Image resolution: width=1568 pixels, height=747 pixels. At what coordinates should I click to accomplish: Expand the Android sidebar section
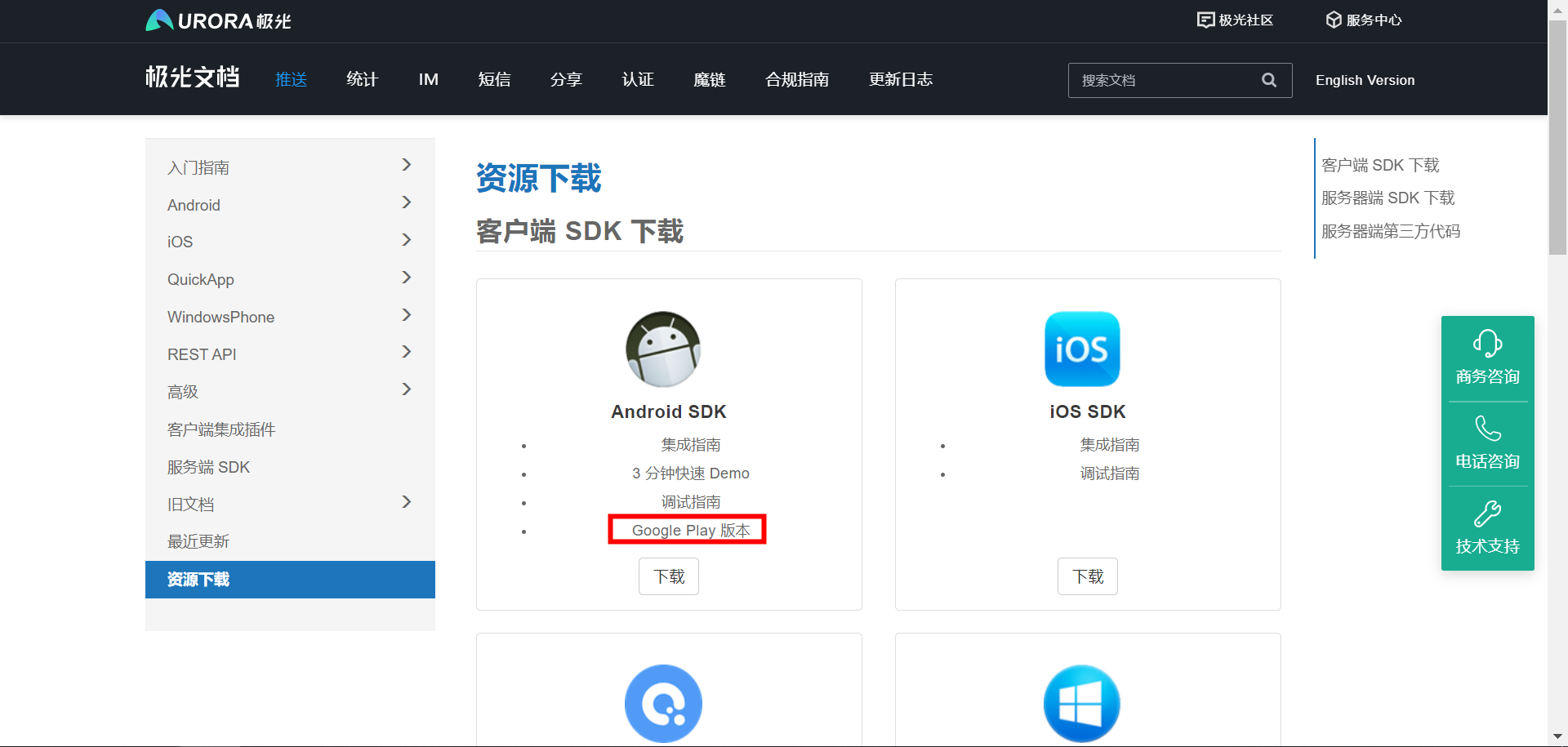406,203
